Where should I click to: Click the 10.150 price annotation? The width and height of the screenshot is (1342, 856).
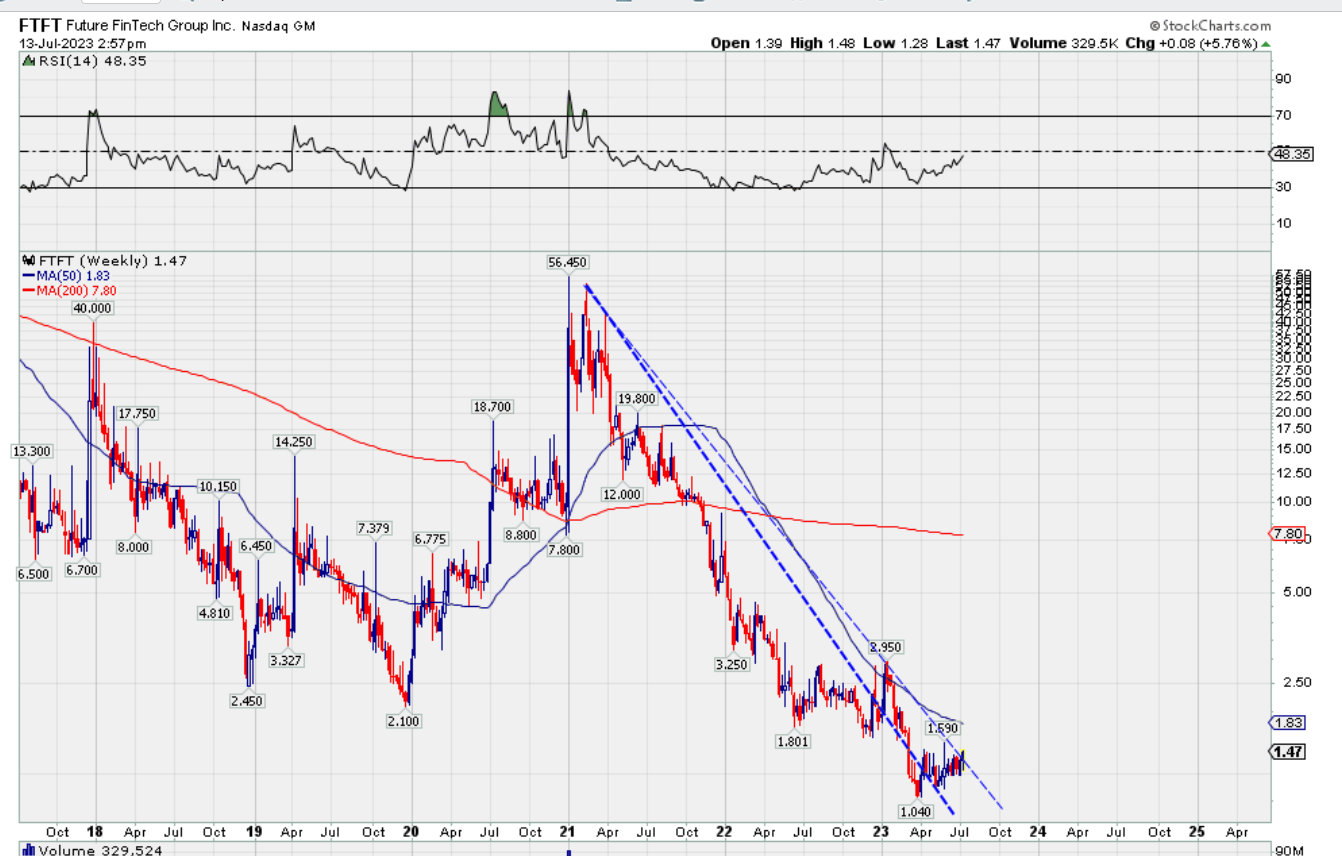(218, 486)
